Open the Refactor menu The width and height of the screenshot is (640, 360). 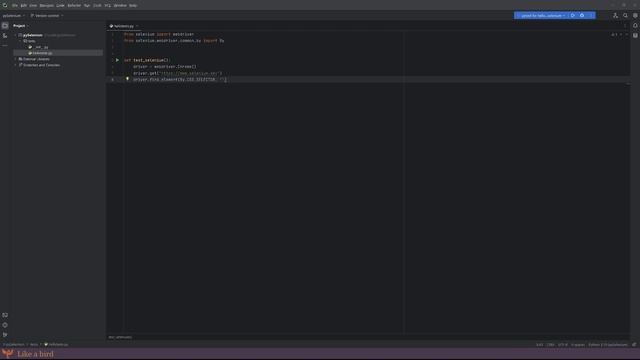pyautogui.click(x=74, y=5)
